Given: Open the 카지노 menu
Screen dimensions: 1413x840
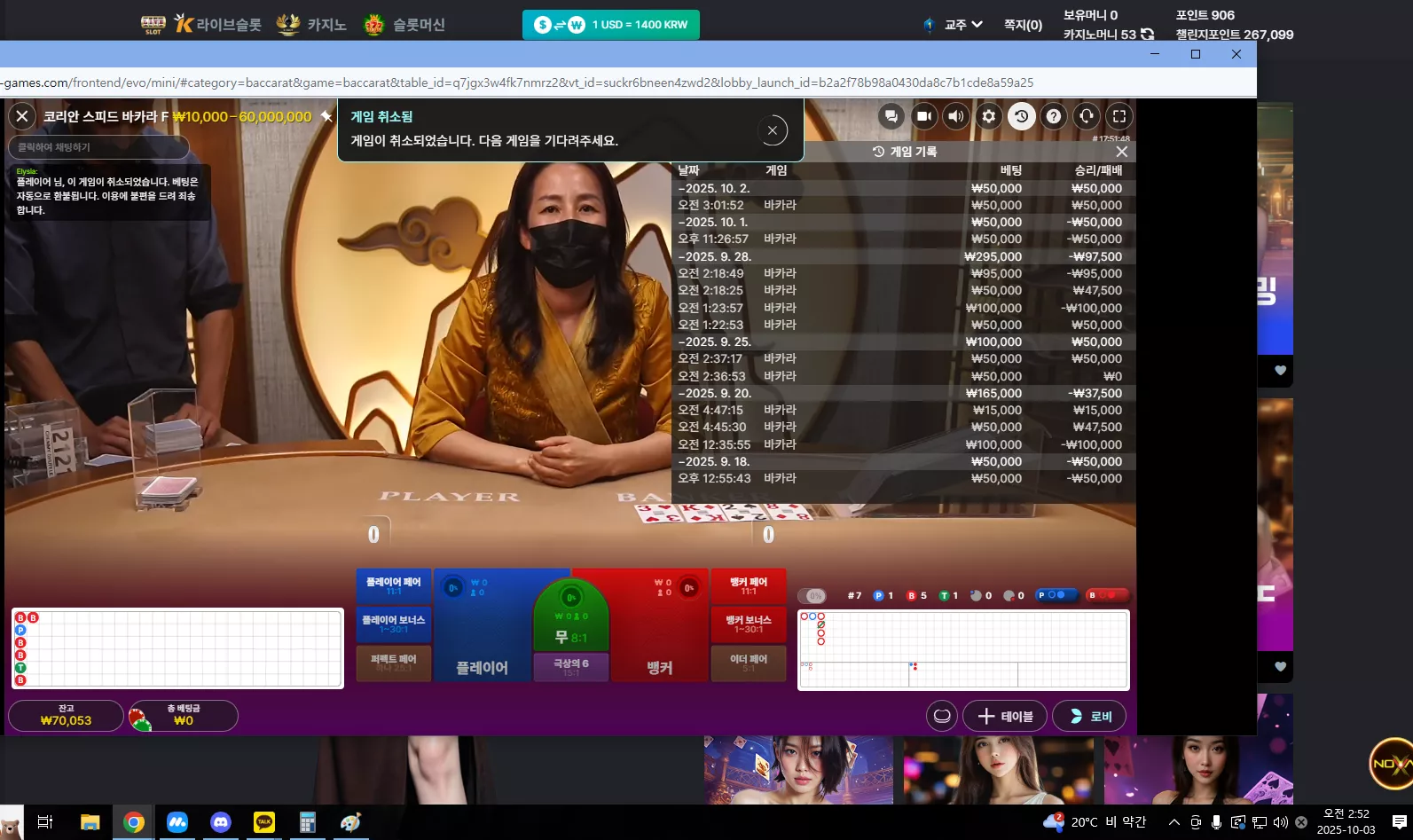Looking at the screenshot, I should pos(311,25).
